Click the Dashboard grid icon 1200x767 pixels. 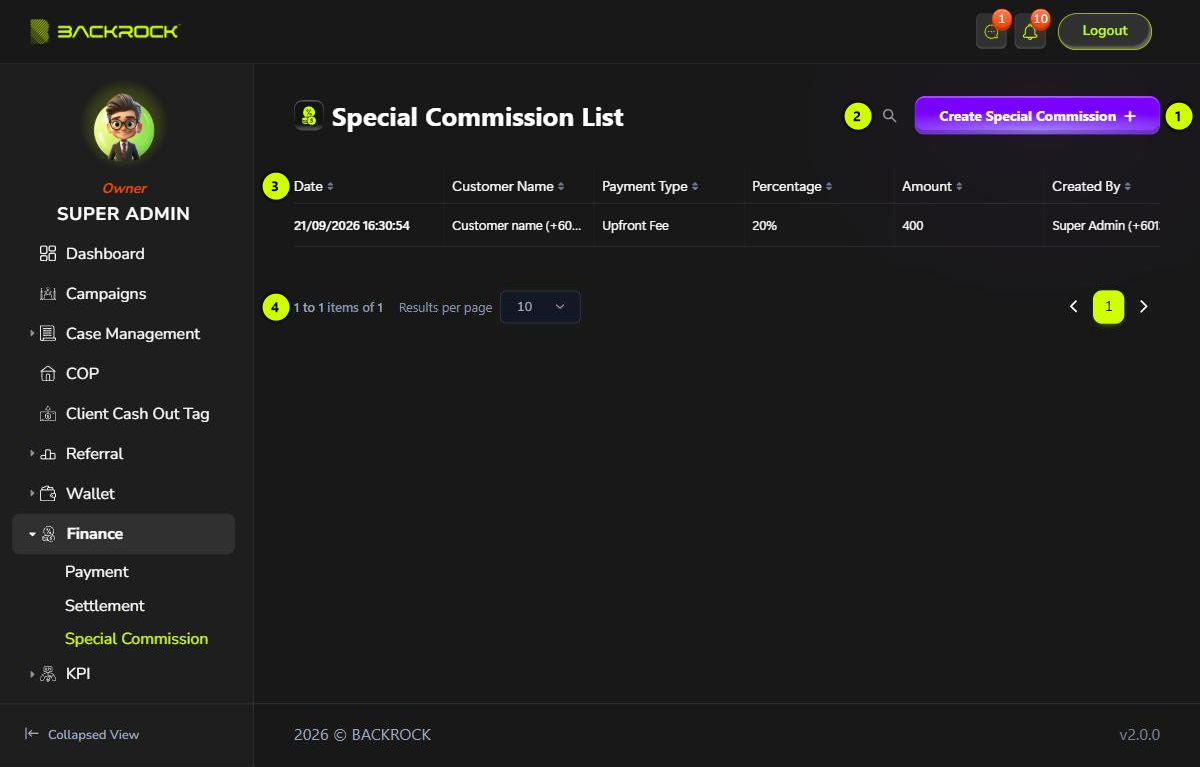(48, 254)
